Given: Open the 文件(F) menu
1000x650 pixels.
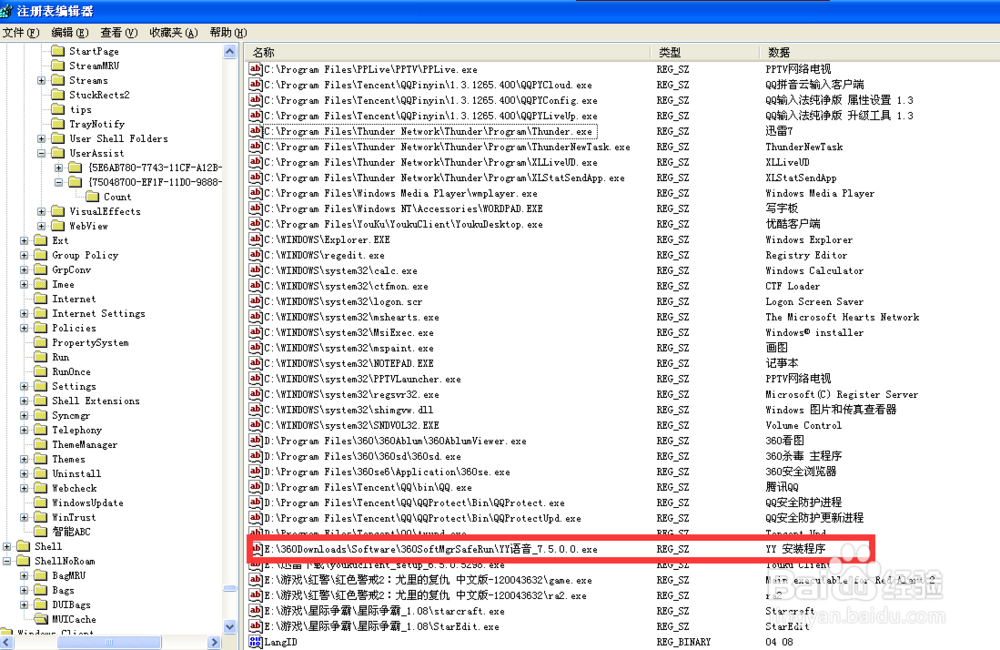Looking at the screenshot, I should (x=20, y=33).
